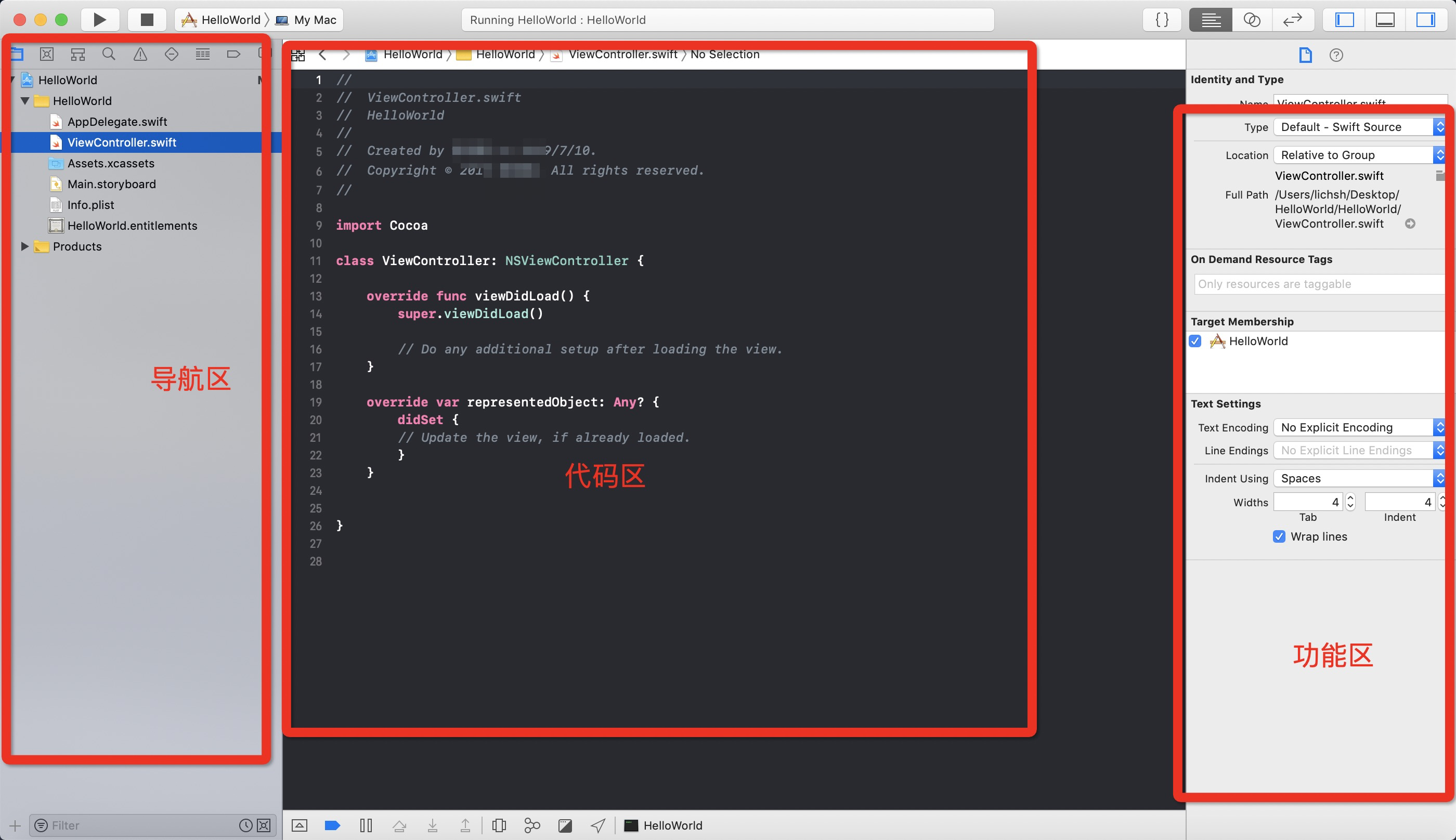Open the issue navigator warning icon
Image resolution: width=1456 pixels, height=840 pixels.
pyautogui.click(x=140, y=54)
